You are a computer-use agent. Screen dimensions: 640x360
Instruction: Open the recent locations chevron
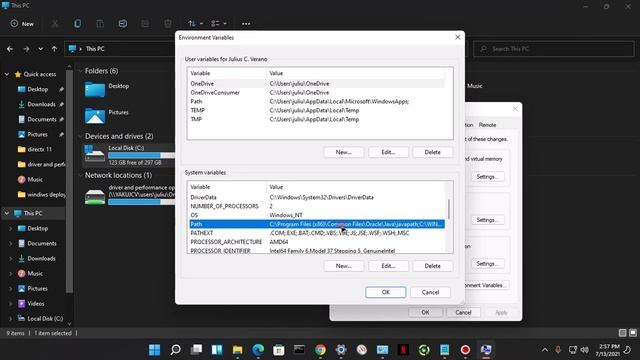click(40, 49)
